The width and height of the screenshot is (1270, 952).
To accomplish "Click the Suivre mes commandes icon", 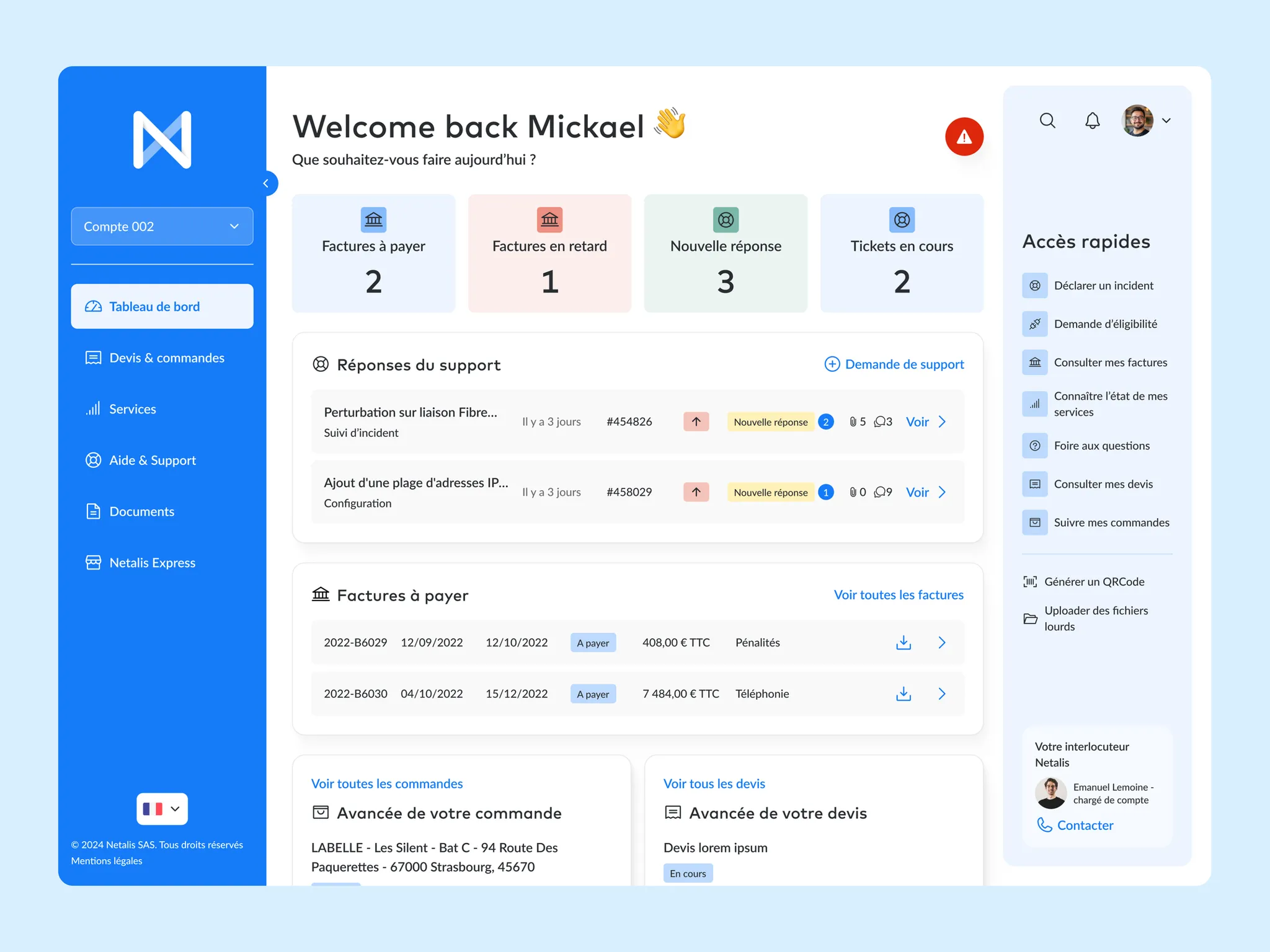I will coord(1035,522).
